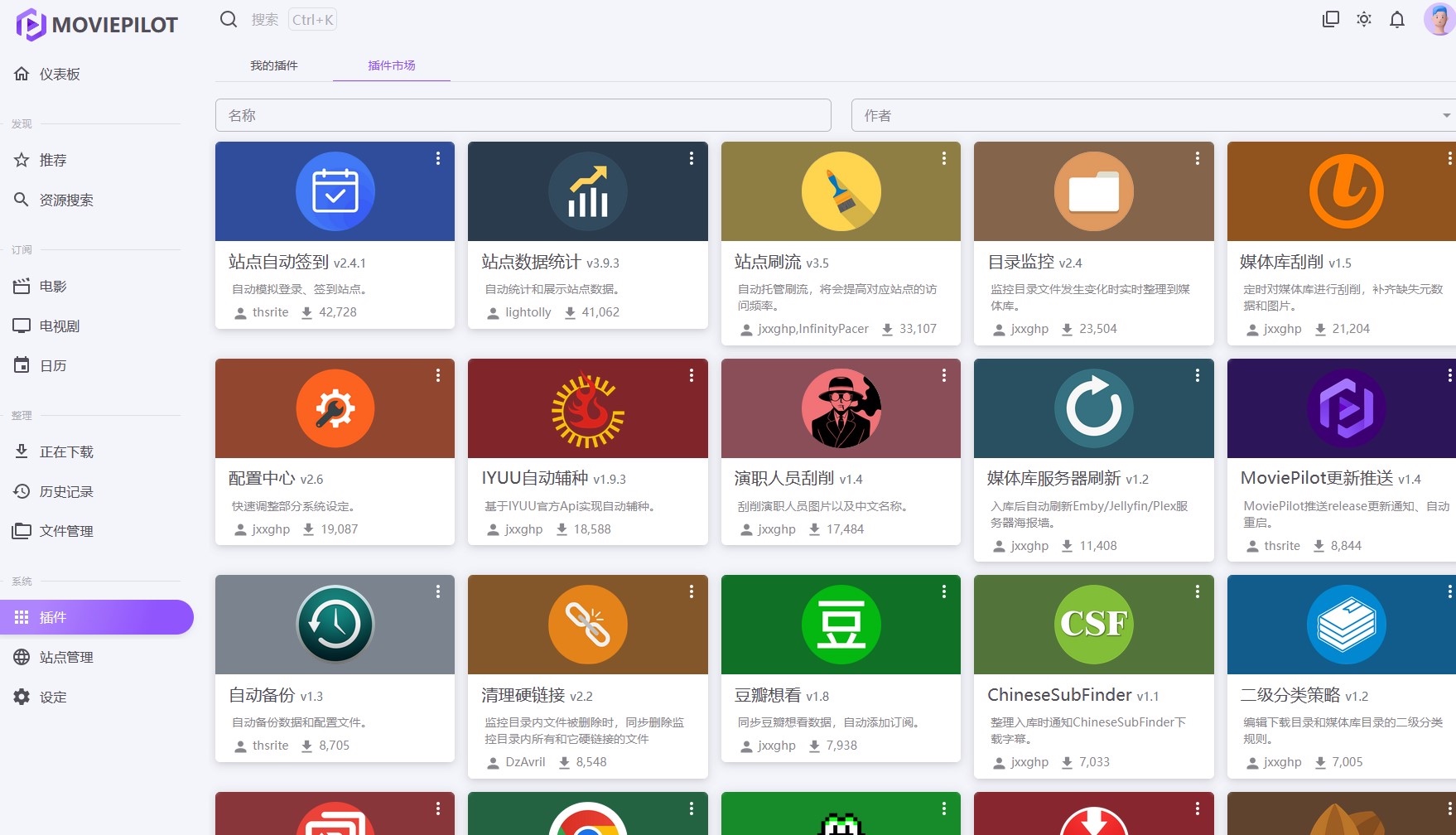Click the 豆瓣想看 plugin icon

click(x=841, y=625)
